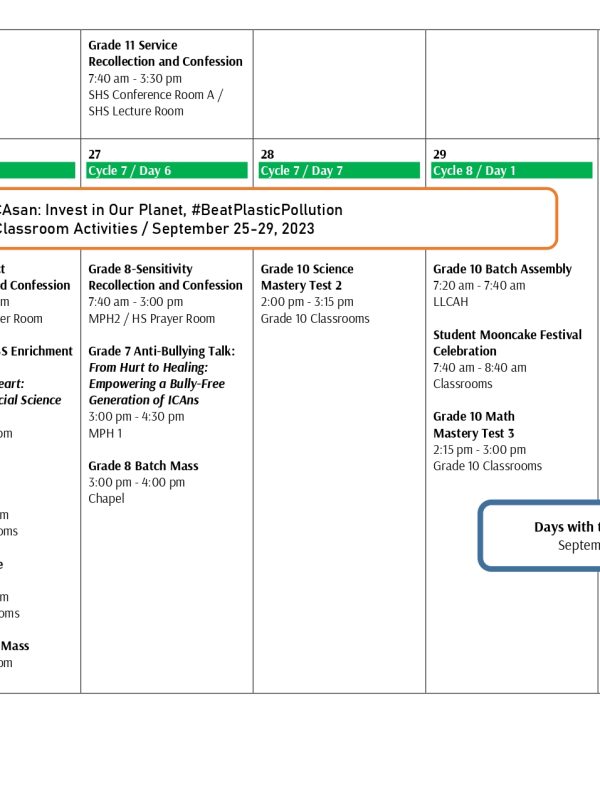
Task: Open the Grade 7 Anti-Bullying Talk event
Action: click(x=161, y=351)
